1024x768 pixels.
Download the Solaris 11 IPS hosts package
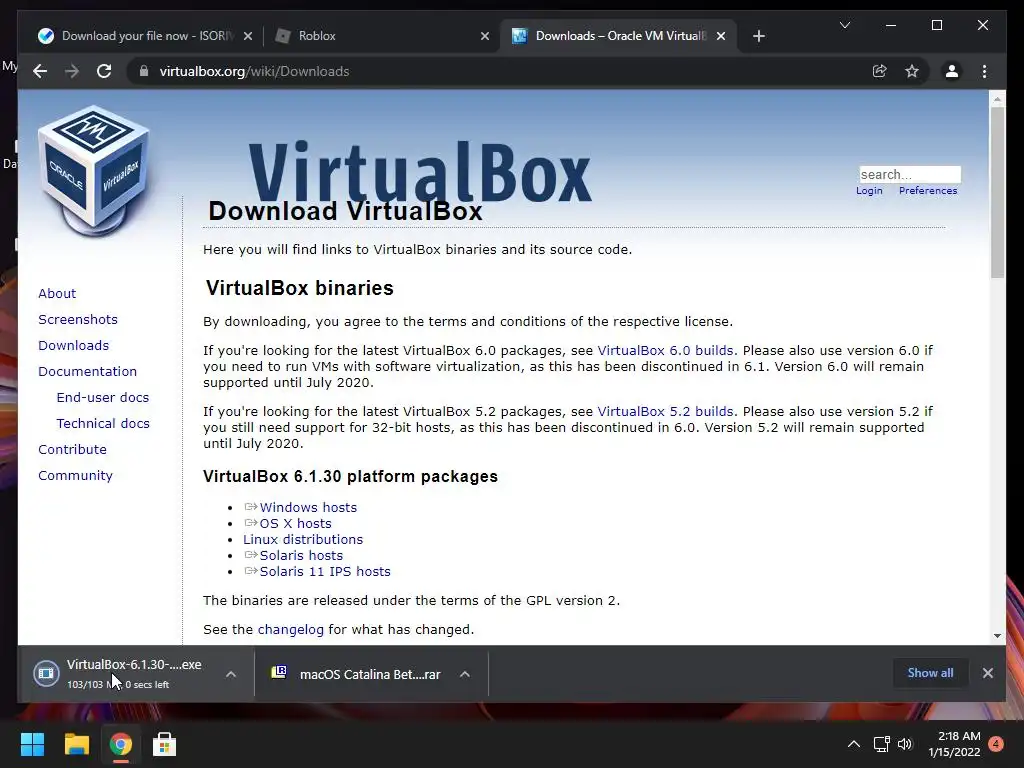[325, 571]
